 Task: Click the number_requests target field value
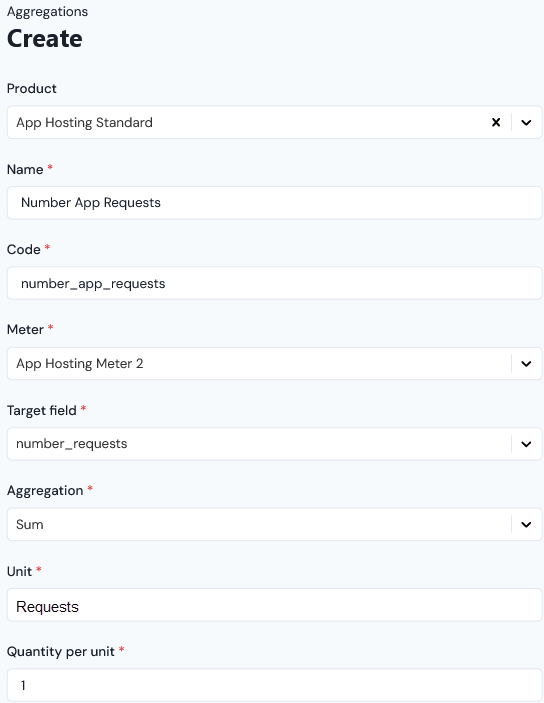[x=72, y=444]
